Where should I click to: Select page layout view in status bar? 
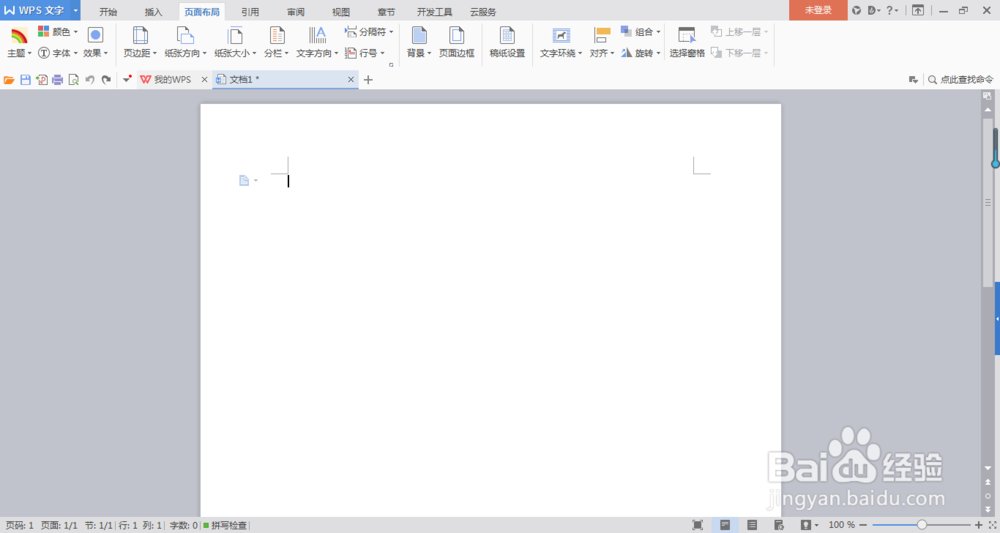click(725, 525)
